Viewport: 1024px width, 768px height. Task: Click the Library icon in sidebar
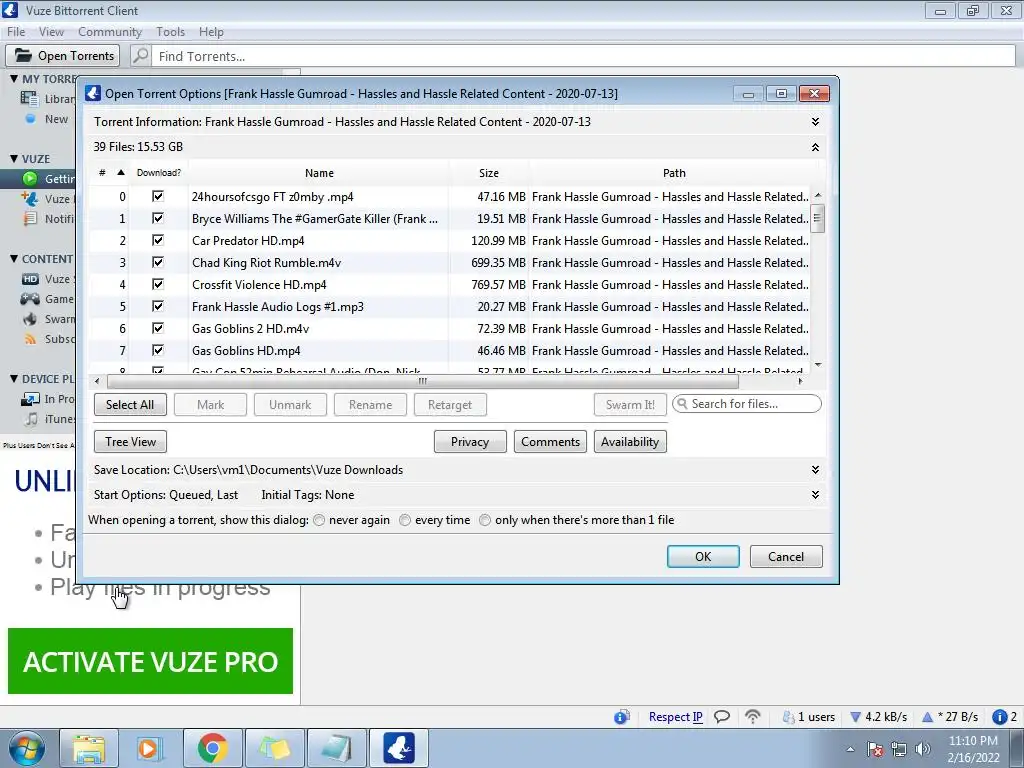[29, 99]
